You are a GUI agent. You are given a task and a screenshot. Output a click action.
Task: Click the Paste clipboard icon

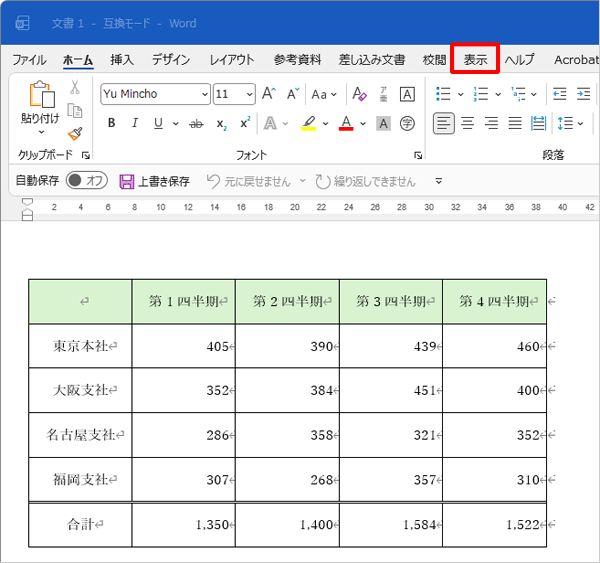pyautogui.click(x=42, y=95)
